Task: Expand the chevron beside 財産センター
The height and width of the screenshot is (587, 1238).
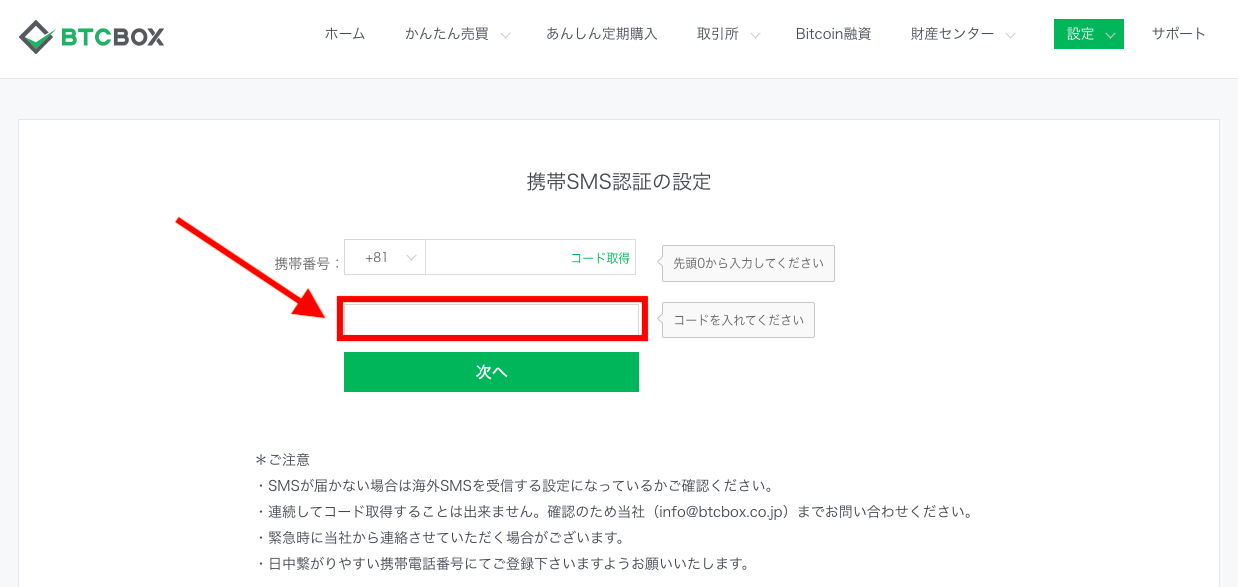Action: pyautogui.click(x=1010, y=36)
